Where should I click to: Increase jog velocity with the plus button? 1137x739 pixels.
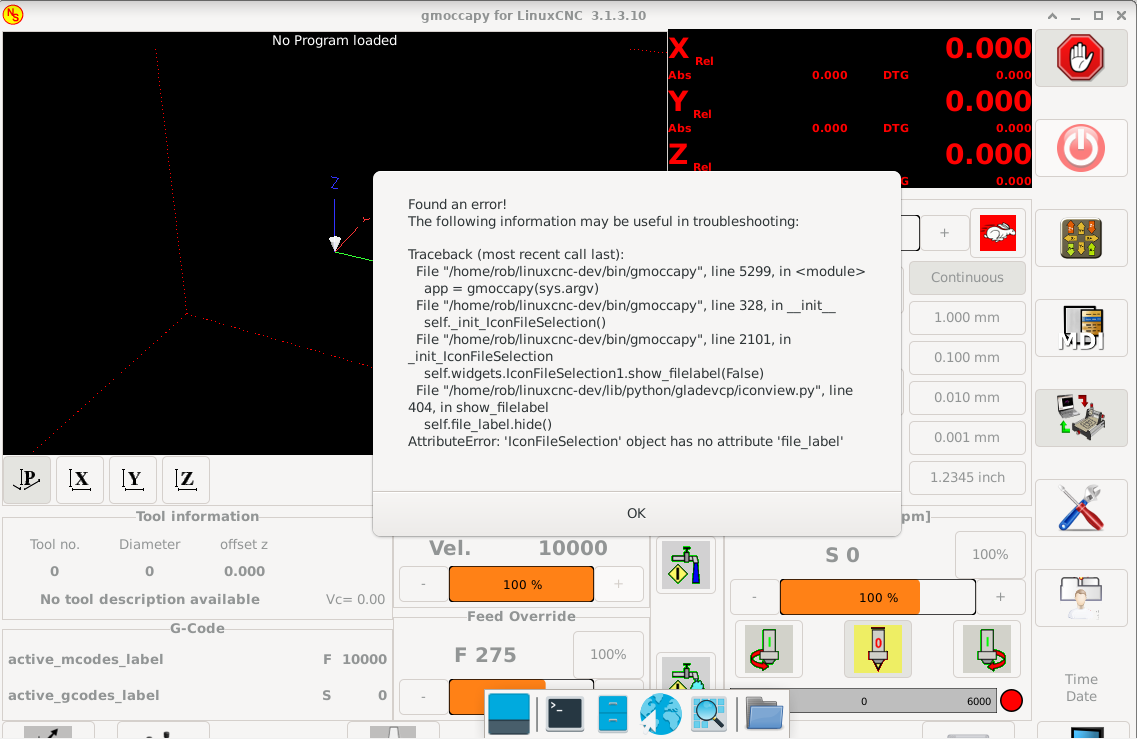pyautogui.click(x=619, y=585)
